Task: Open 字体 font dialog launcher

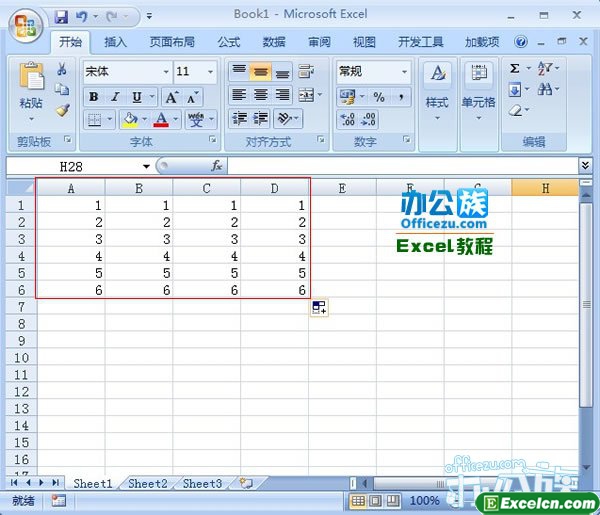Action: tap(213, 140)
